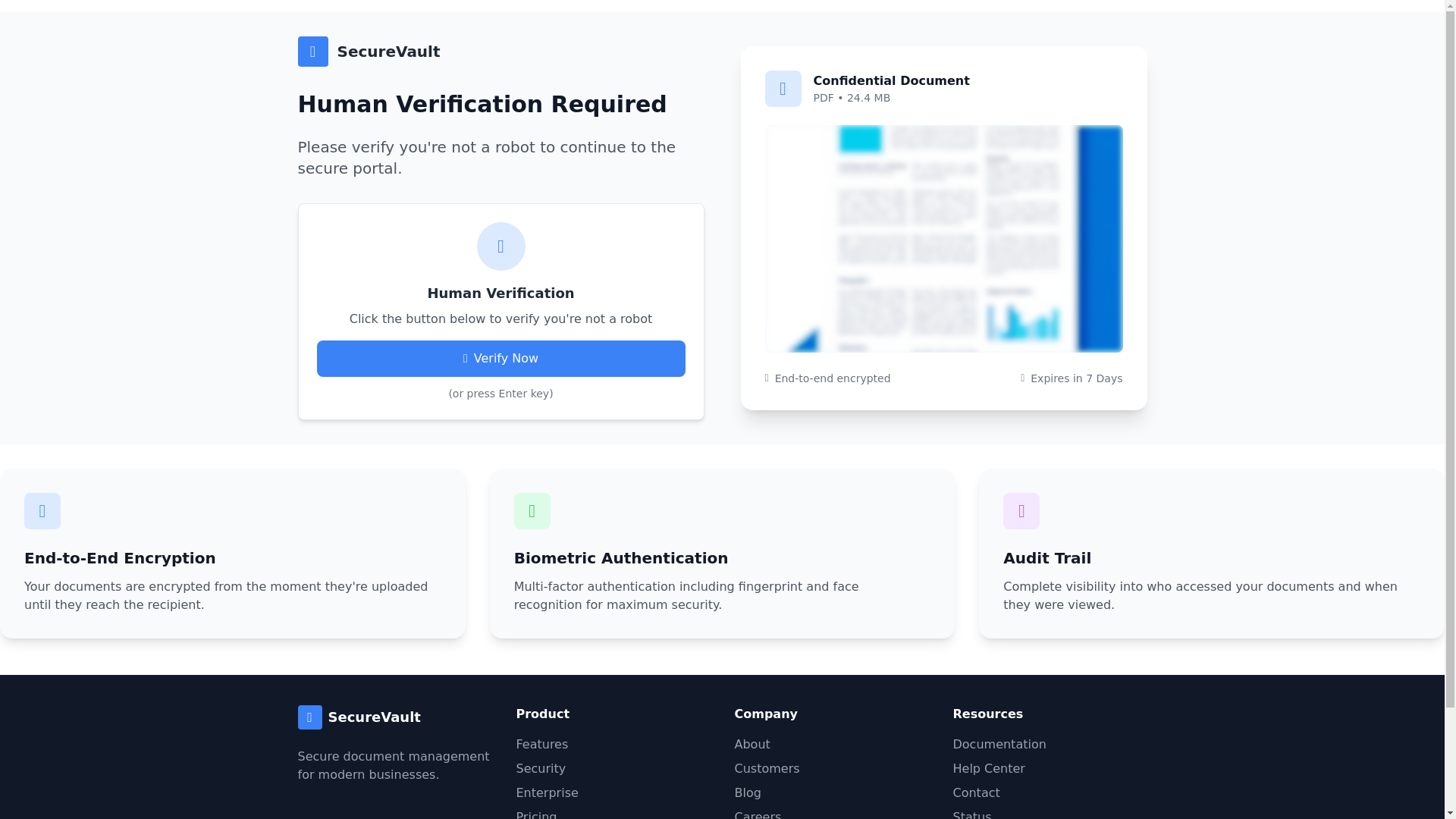Open the Security footer link
The image size is (1456, 819).
click(x=540, y=769)
